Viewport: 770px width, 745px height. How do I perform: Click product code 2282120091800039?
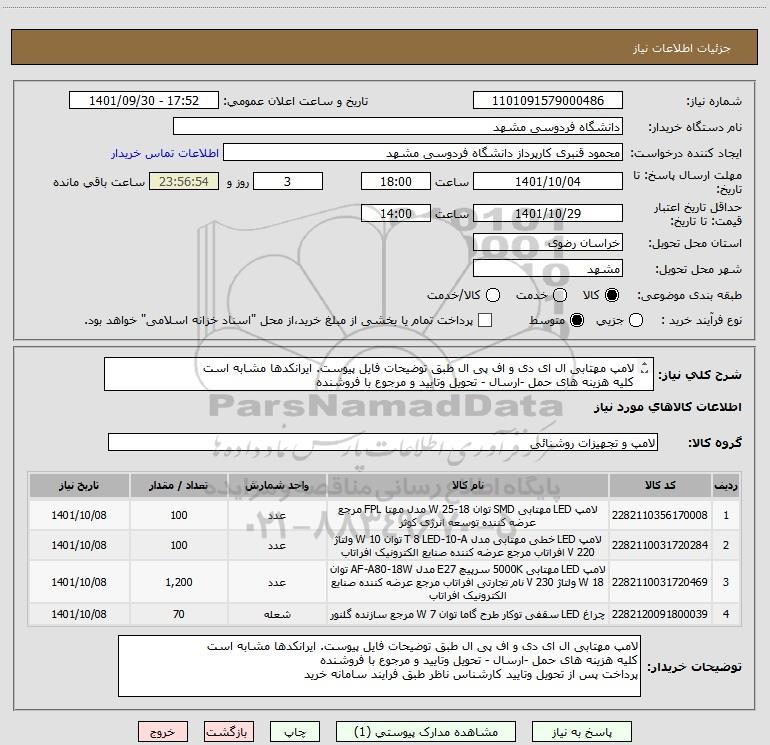(x=660, y=614)
